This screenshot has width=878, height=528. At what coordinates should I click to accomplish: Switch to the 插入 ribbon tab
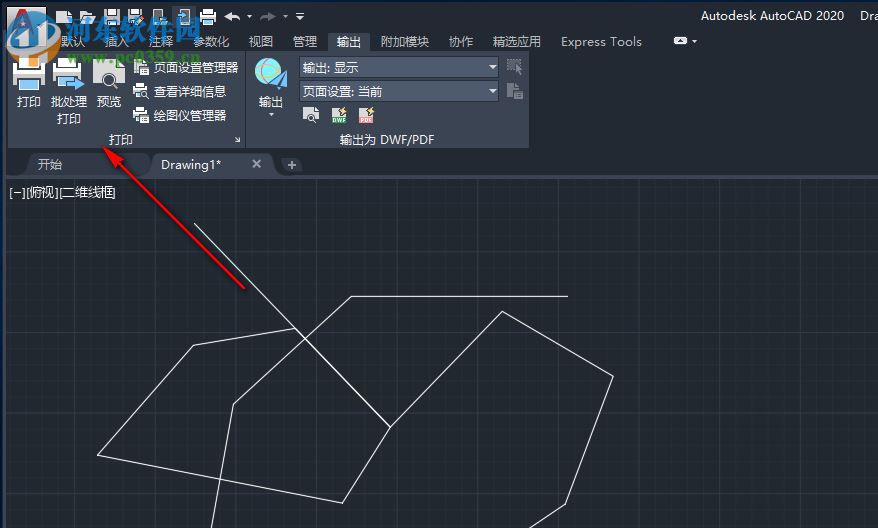(x=116, y=41)
